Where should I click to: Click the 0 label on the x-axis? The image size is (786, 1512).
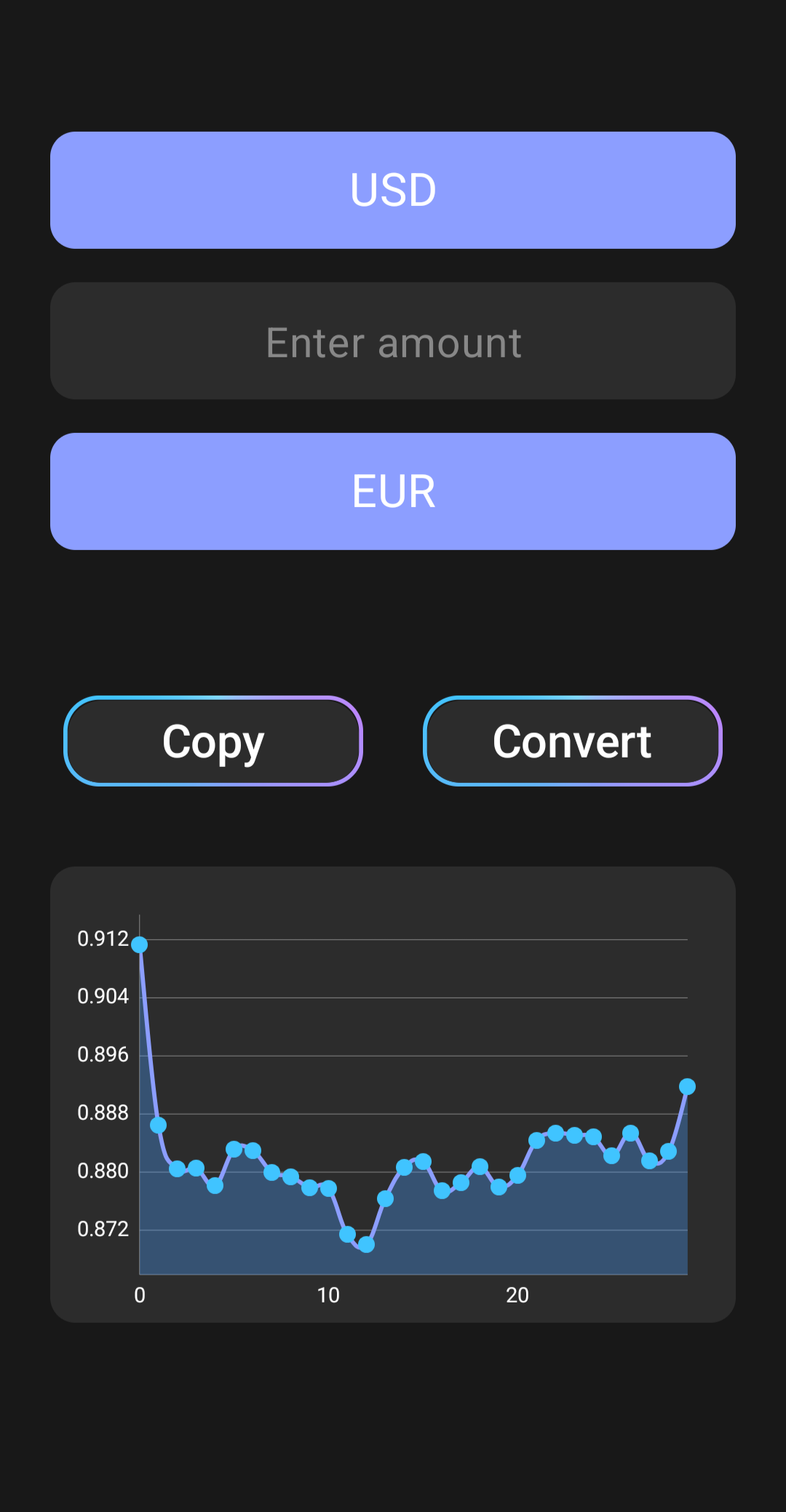click(x=140, y=1295)
